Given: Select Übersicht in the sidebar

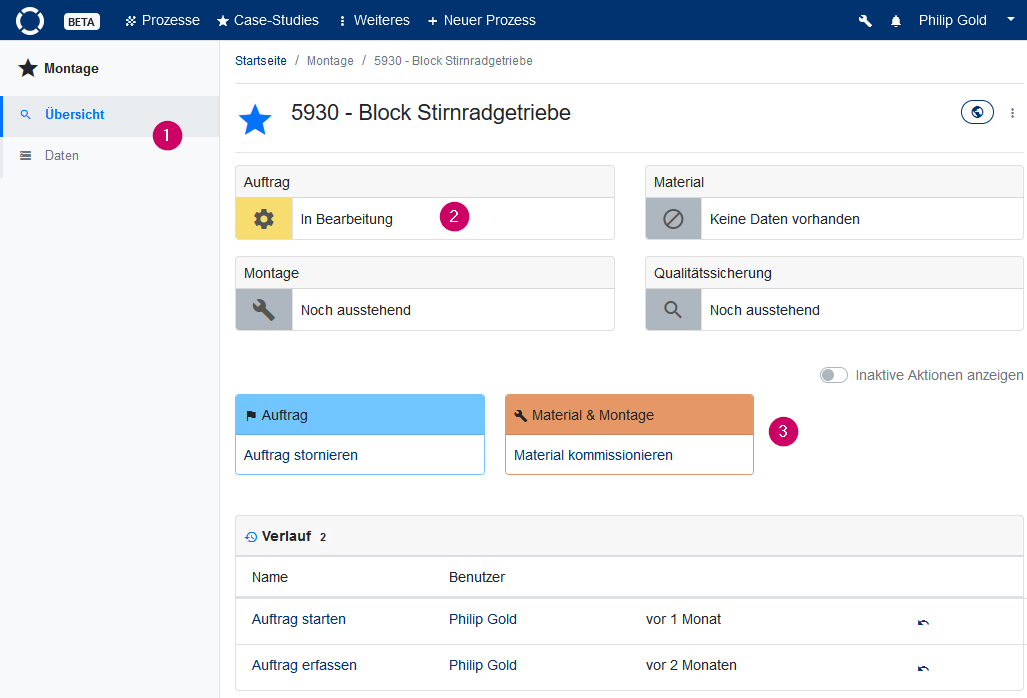Looking at the screenshot, I should pos(110,115).
